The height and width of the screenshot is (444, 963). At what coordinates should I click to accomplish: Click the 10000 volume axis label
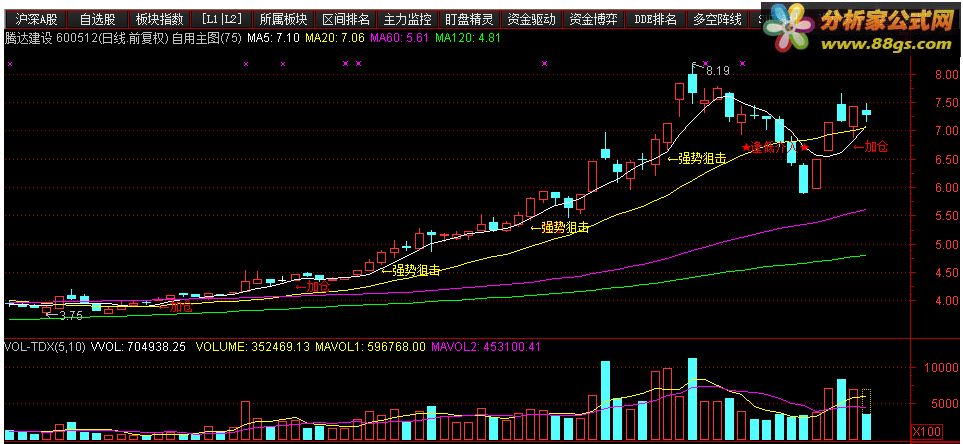coord(940,367)
